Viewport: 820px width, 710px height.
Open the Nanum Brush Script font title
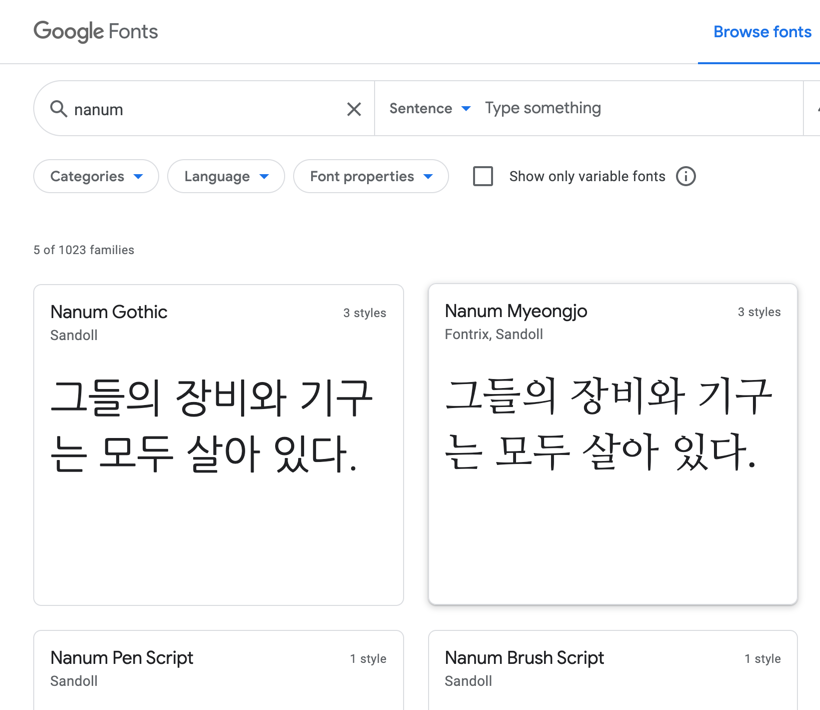[x=524, y=658]
